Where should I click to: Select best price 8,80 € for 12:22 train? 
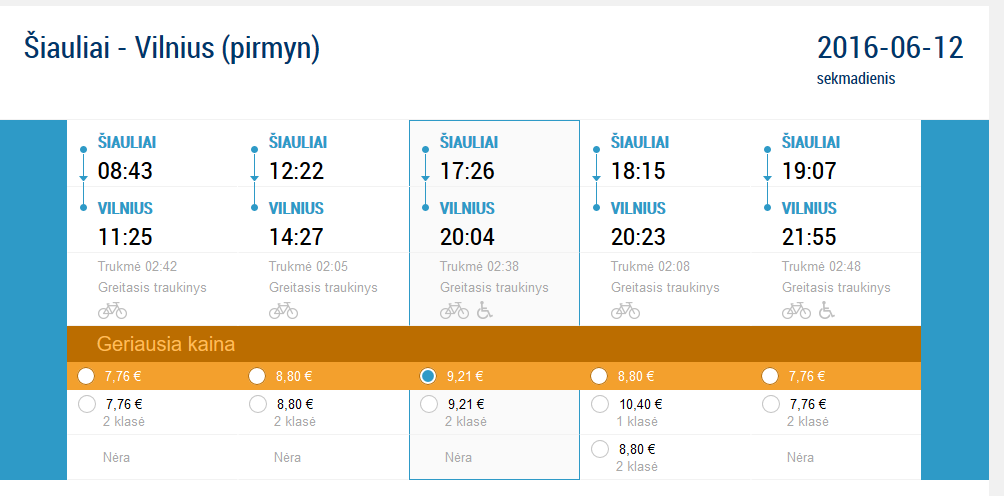(257, 376)
